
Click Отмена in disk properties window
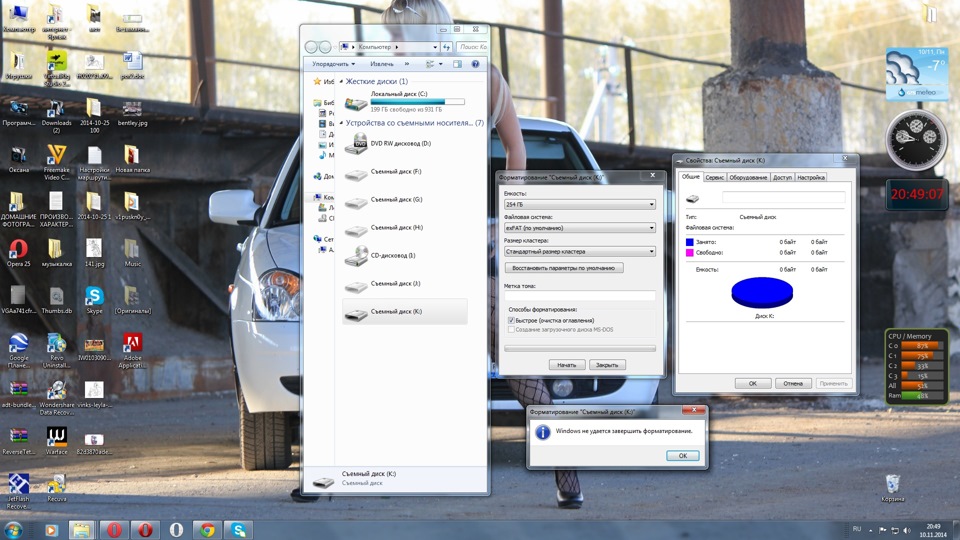click(793, 383)
